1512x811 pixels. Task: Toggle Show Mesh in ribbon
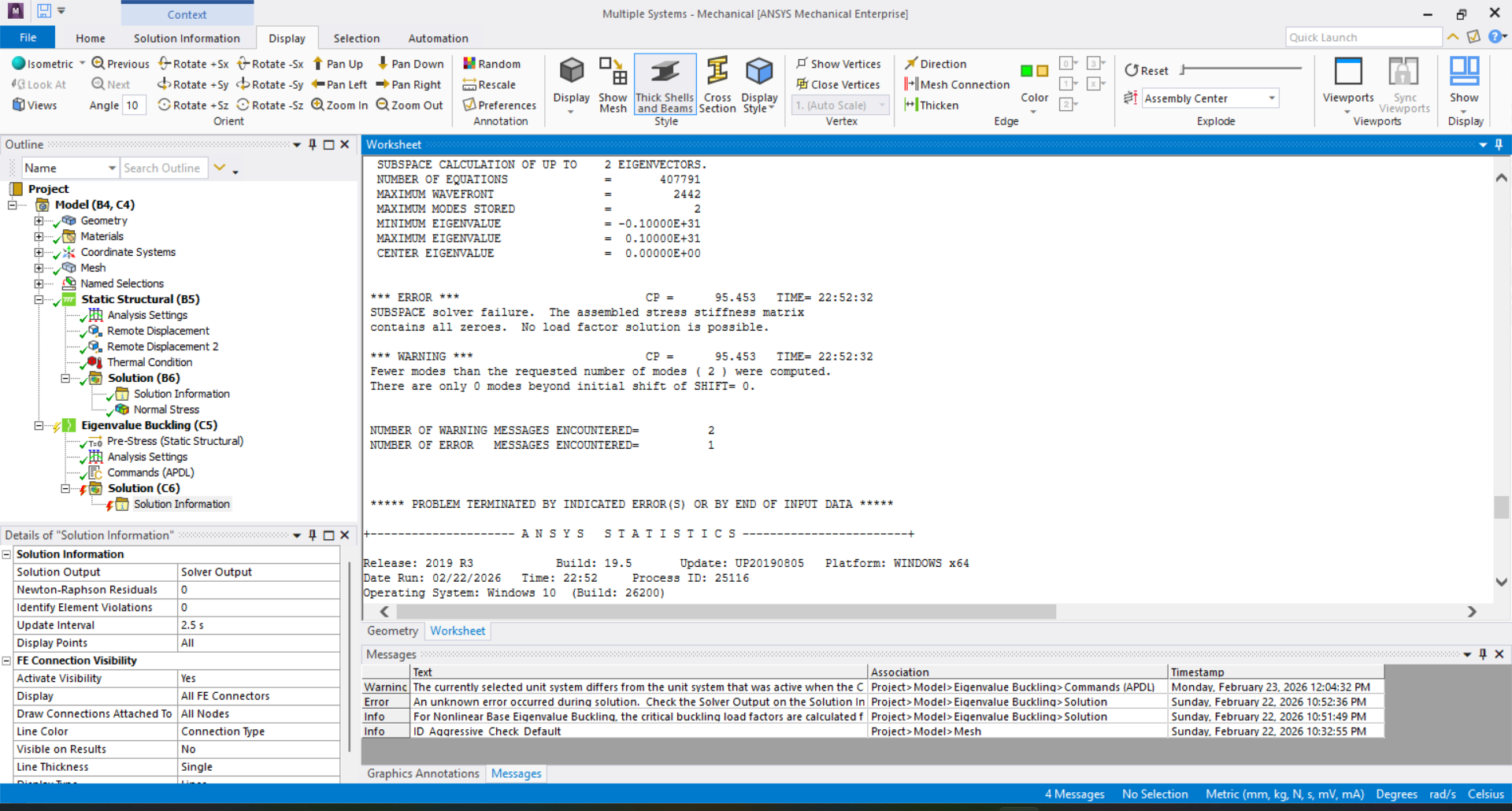[x=613, y=84]
